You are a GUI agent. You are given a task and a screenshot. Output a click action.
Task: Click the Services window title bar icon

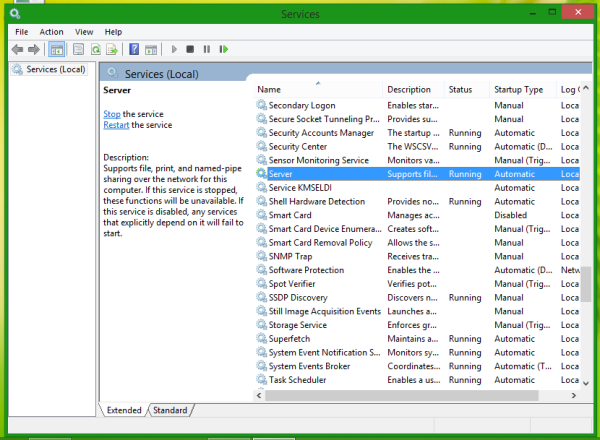15,15
